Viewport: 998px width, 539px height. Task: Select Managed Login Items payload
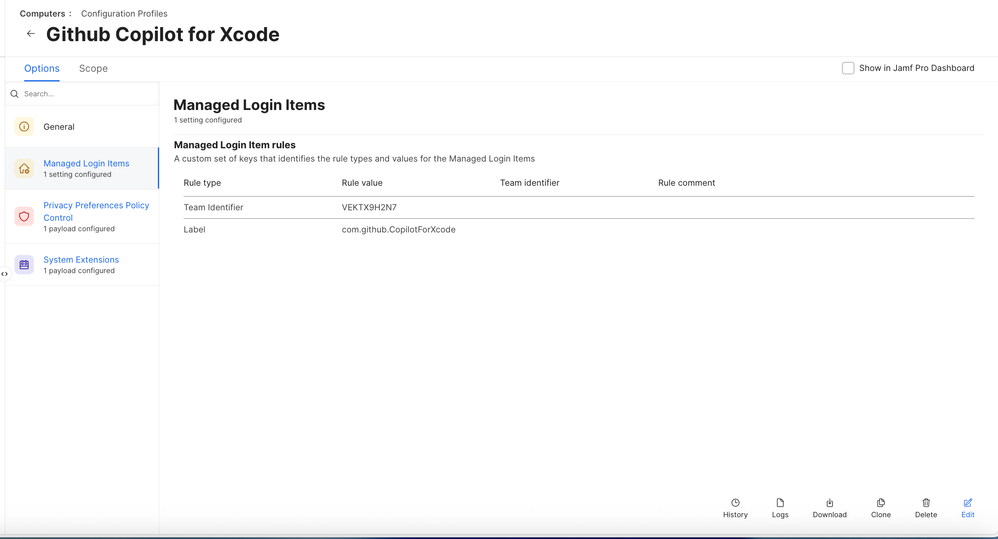click(82, 169)
